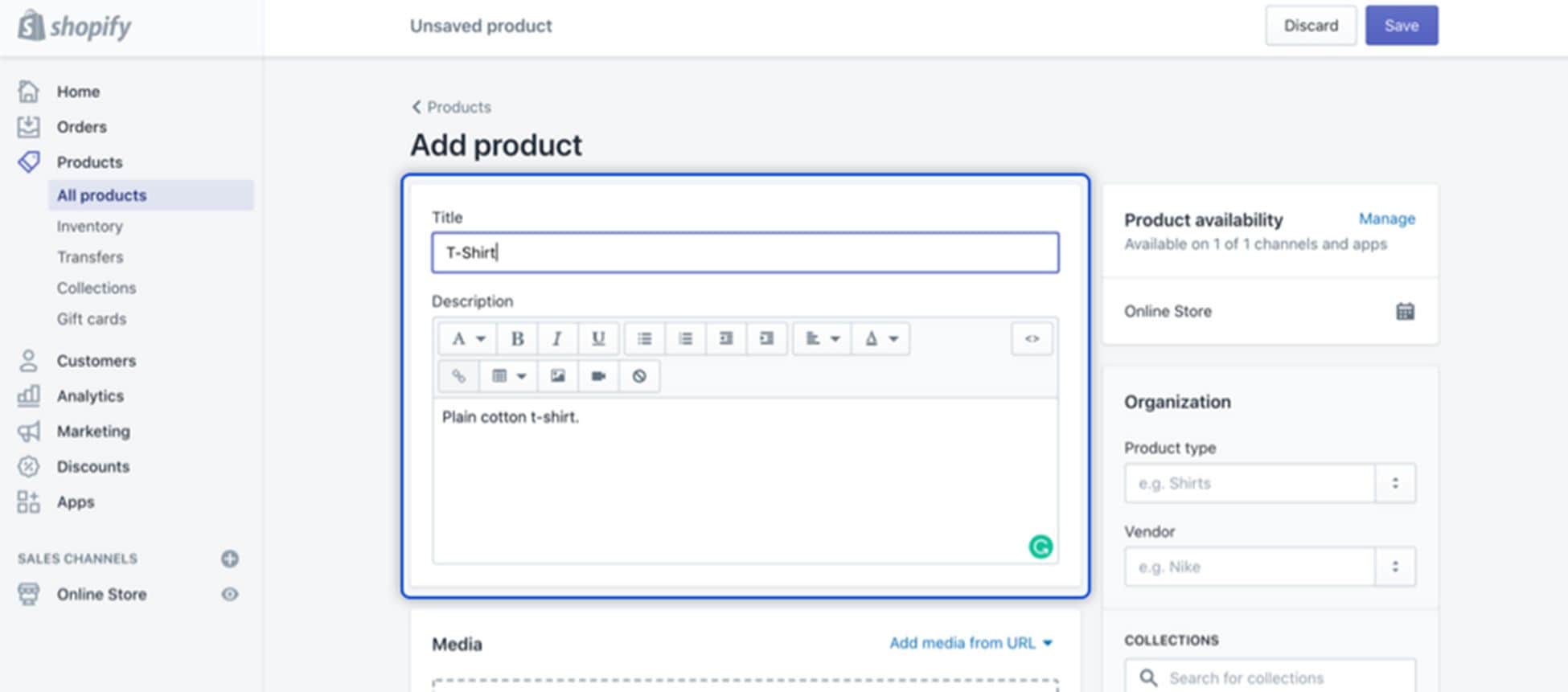Viewport: 1568px width, 692px height.
Task: Open Online Store sales channel
Action: 101,595
